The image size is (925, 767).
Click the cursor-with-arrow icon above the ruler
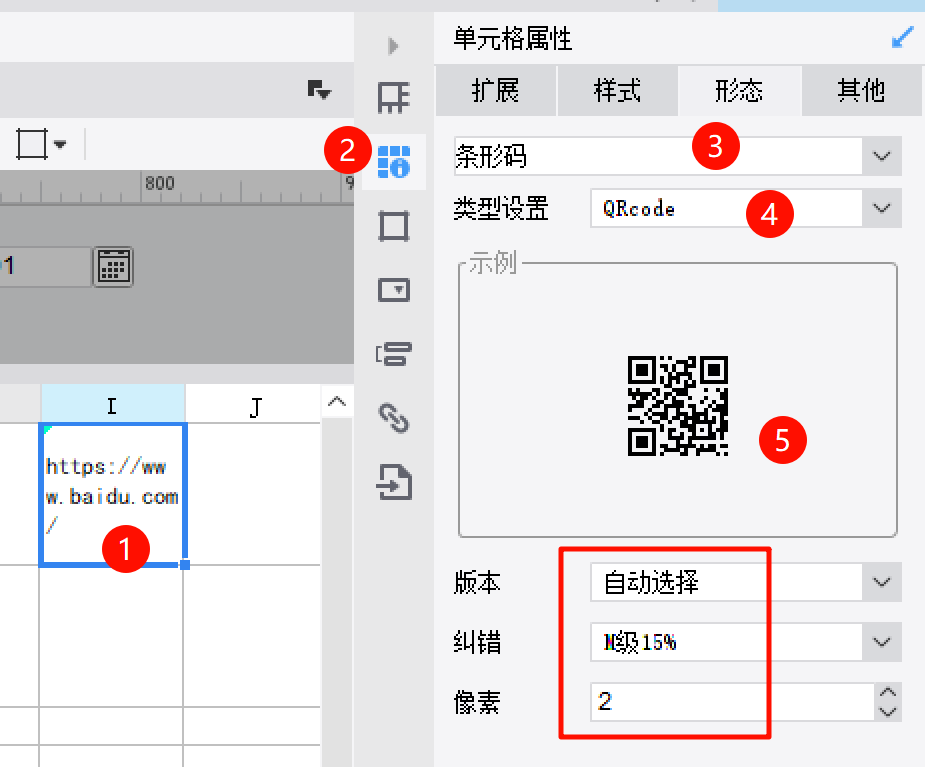319,90
